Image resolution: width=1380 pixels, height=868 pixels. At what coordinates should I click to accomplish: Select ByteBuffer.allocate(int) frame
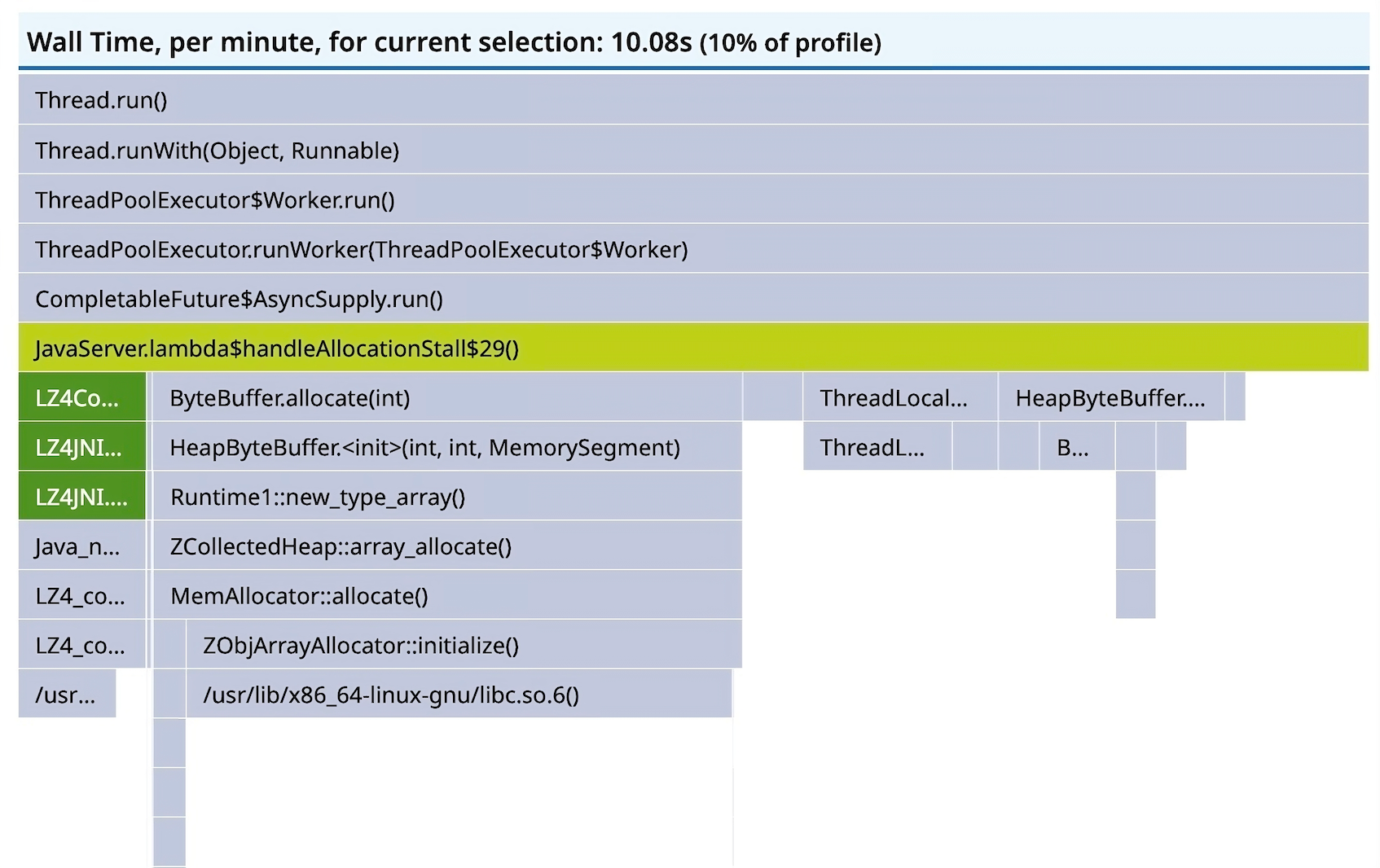pos(446,398)
